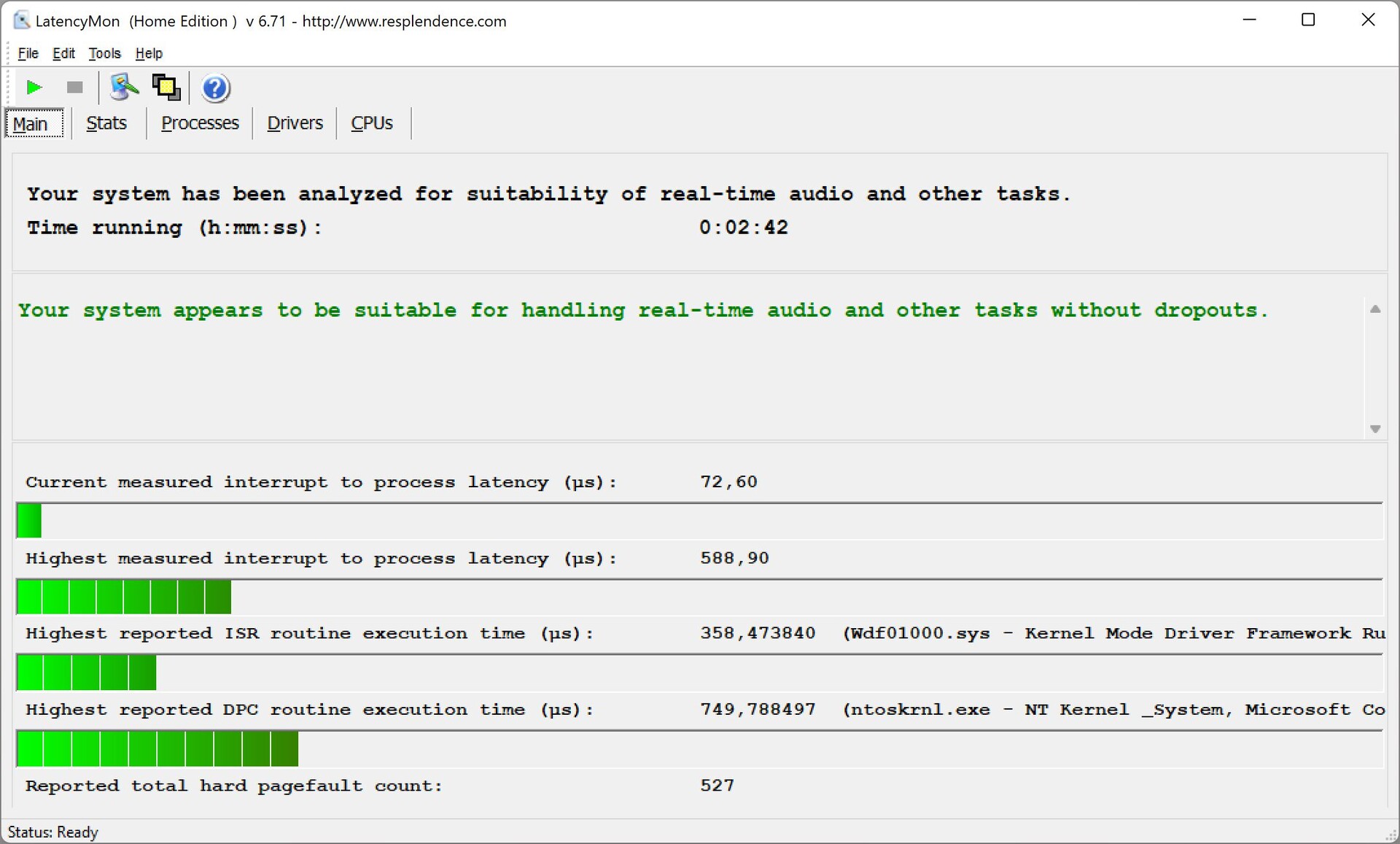Click the LatencyMon title bar app icon

coord(22,20)
